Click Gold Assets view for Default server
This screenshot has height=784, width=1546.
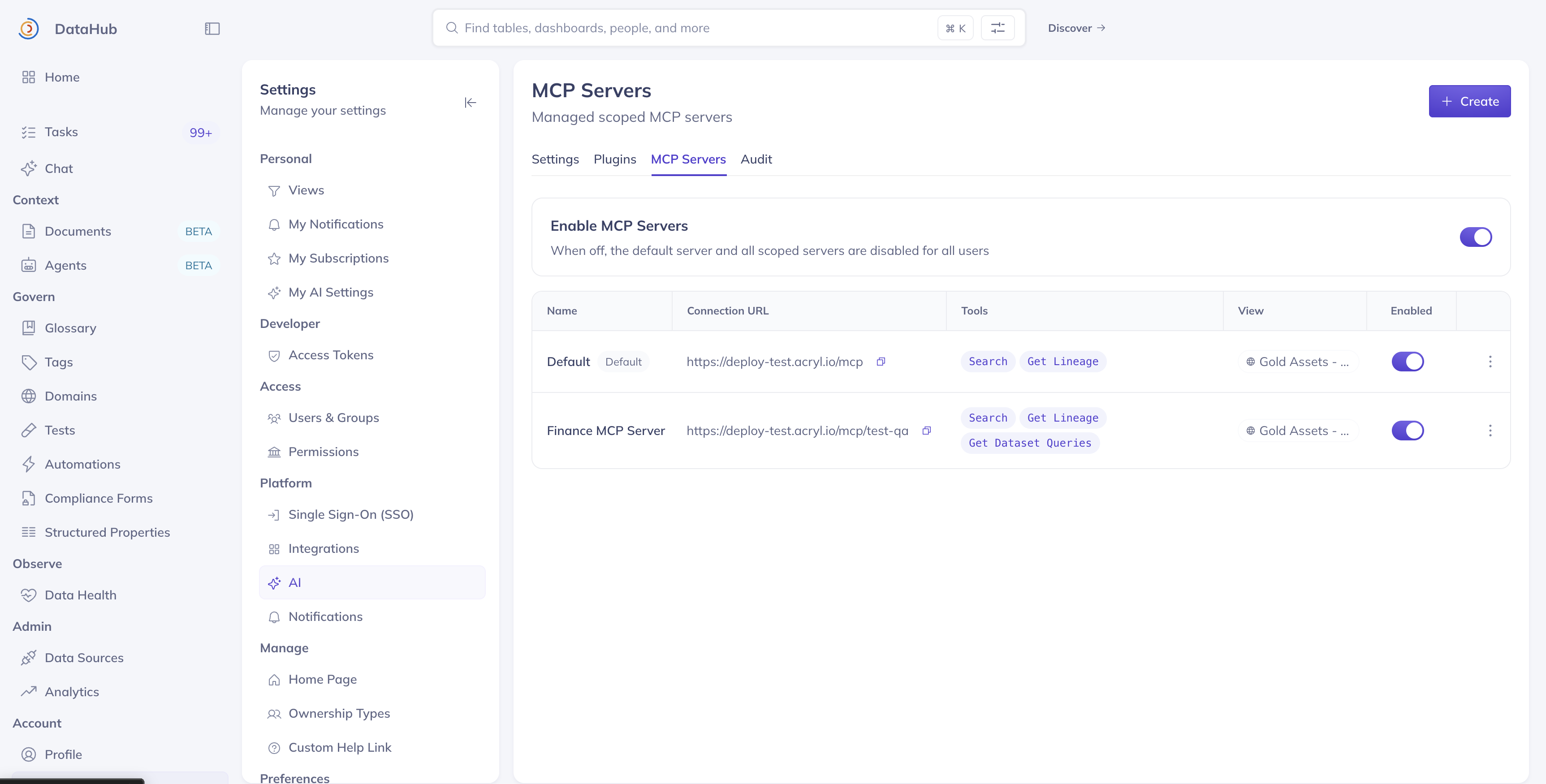point(1298,362)
